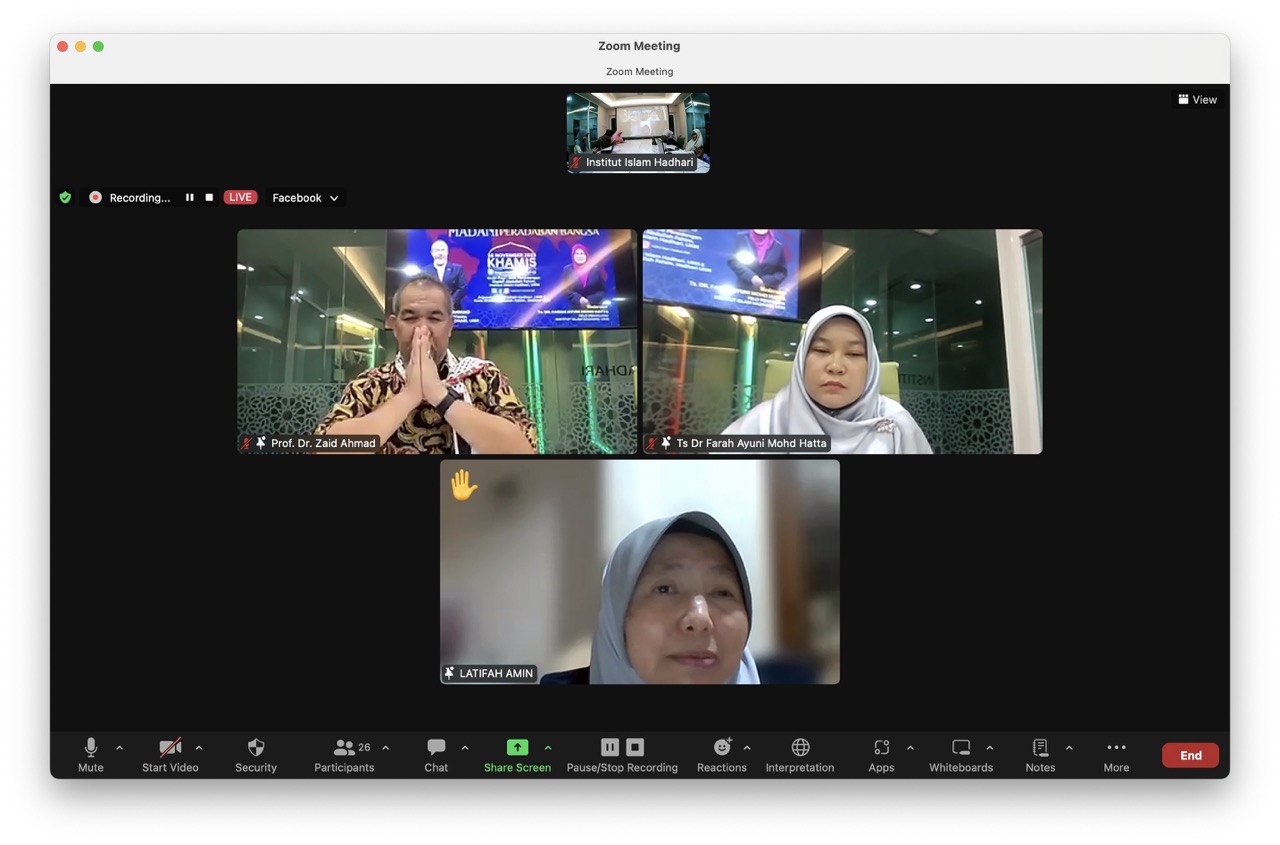Viewport: 1280px width, 845px height.
Task: Expand video options arrow beside Start Video
Action: (x=199, y=748)
